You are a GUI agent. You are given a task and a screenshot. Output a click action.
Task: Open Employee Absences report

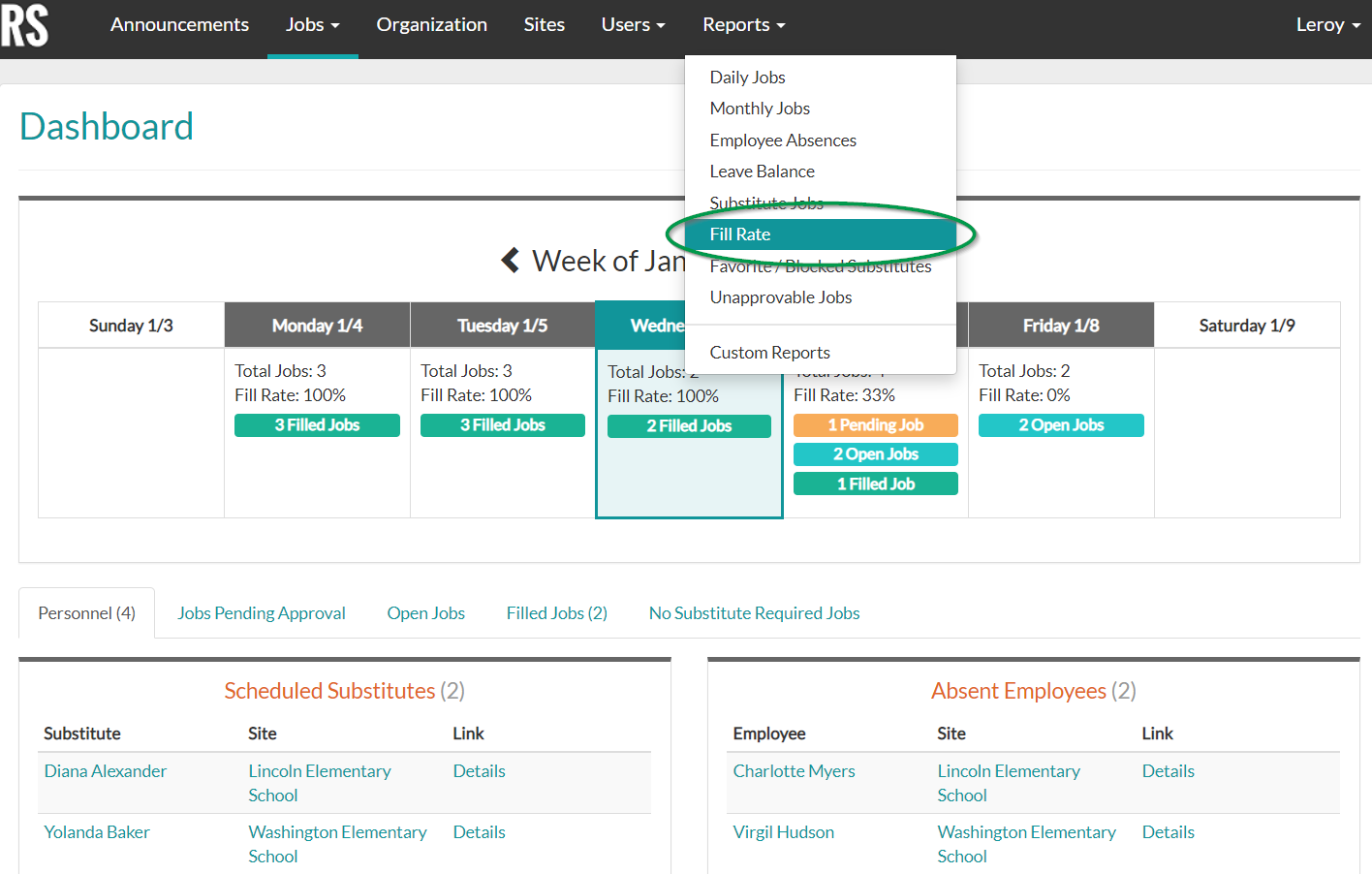pos(820,140)
